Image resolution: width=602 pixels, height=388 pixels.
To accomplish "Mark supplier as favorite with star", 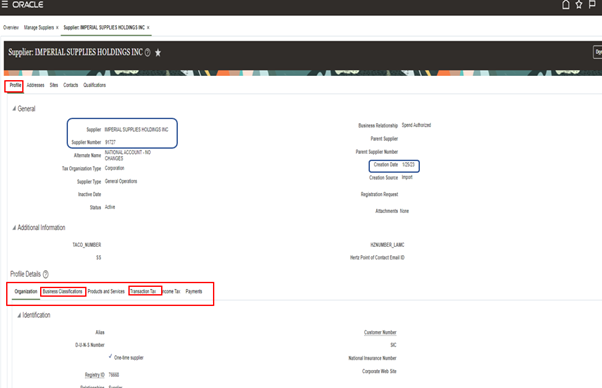I will (158, 53).
